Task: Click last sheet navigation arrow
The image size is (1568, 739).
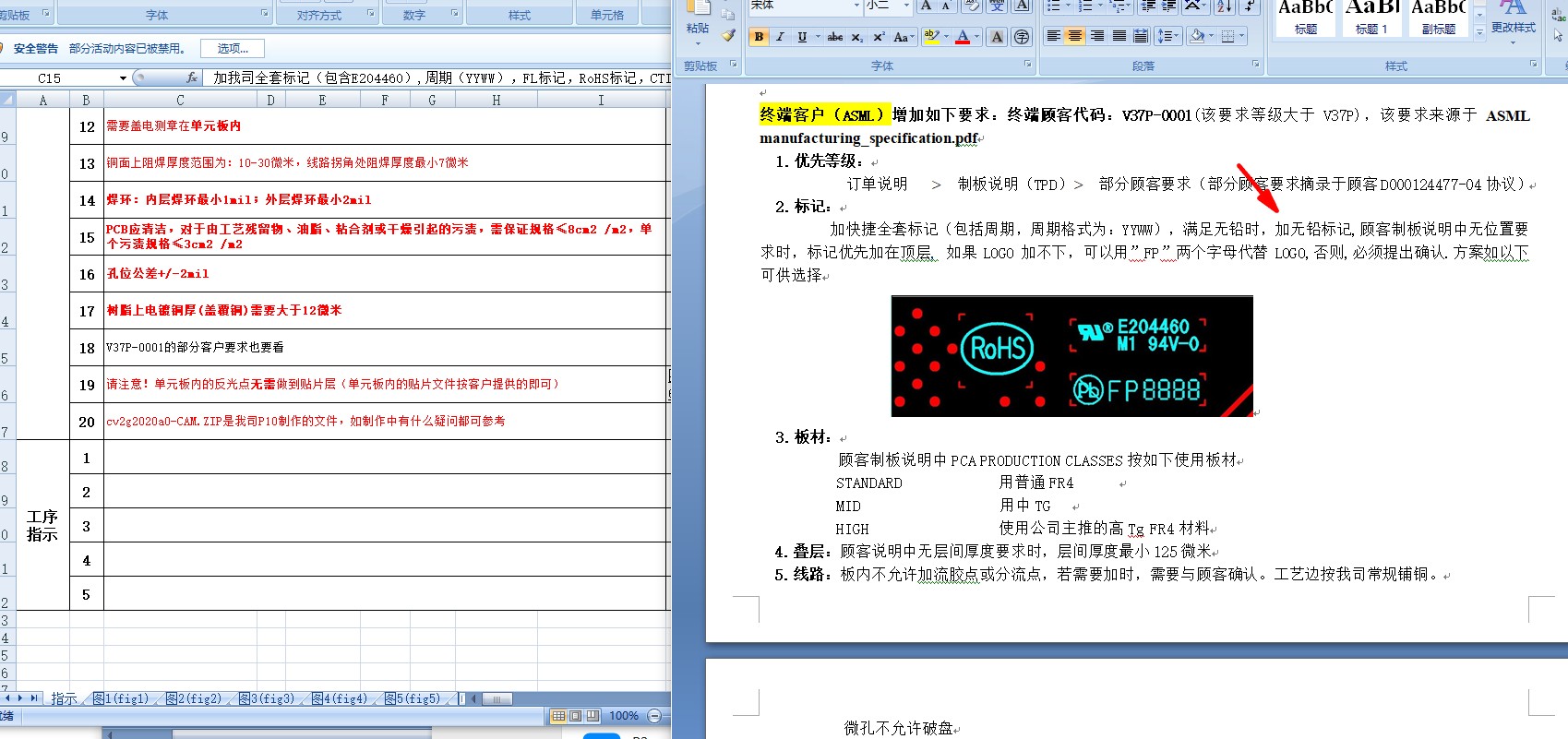Action: 35,698
